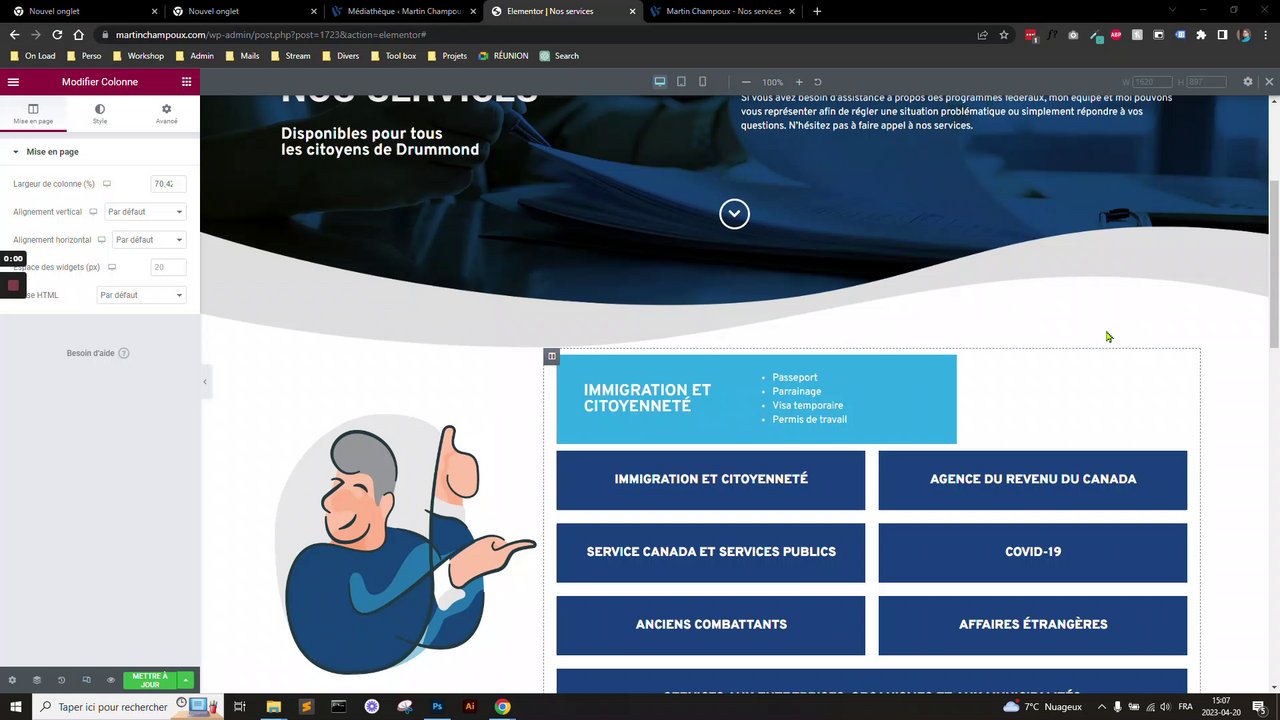
Task: Open the revision history icon
Action: click(x=61, y=680)
